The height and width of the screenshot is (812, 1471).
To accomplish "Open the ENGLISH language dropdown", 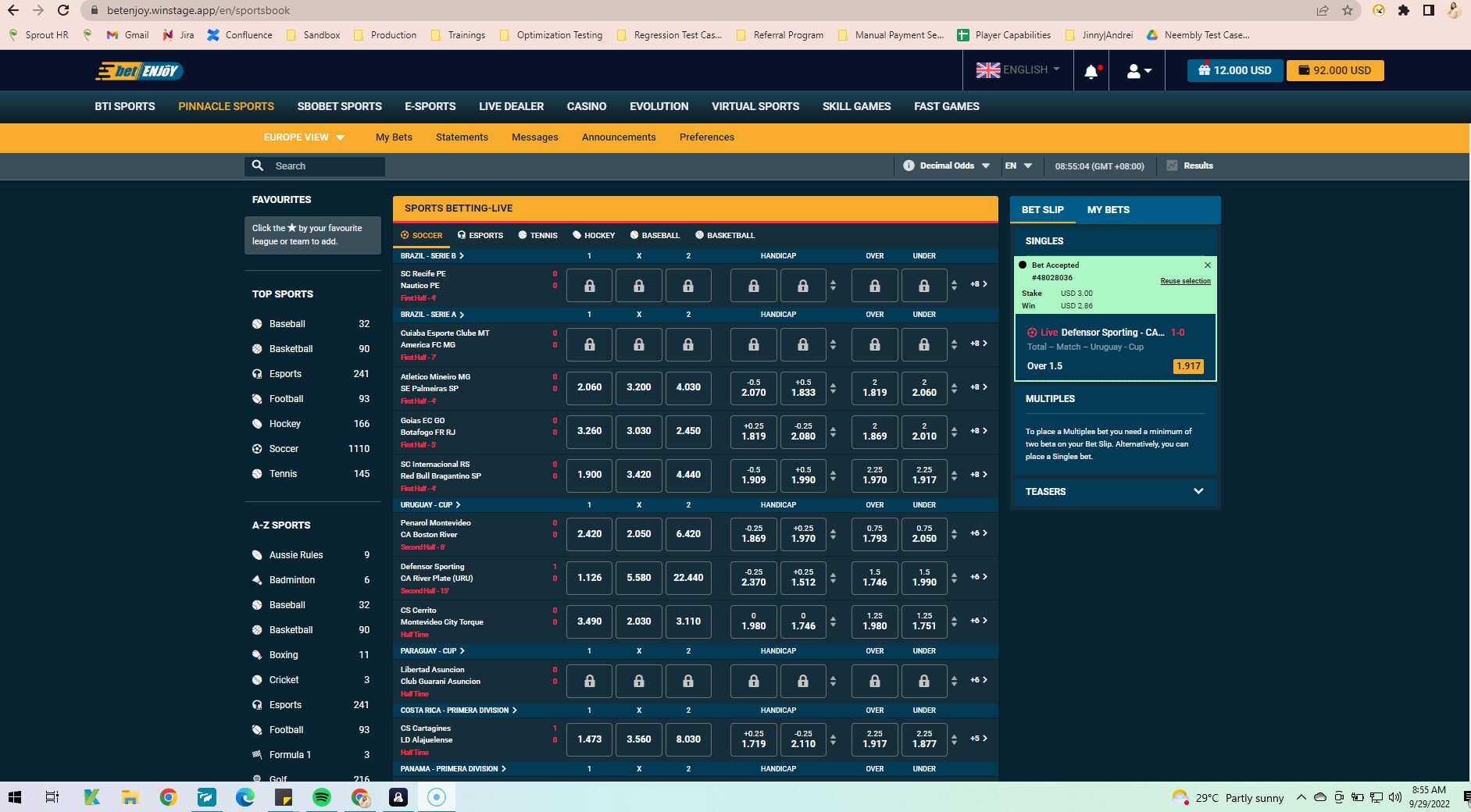I will point(1018,70).
